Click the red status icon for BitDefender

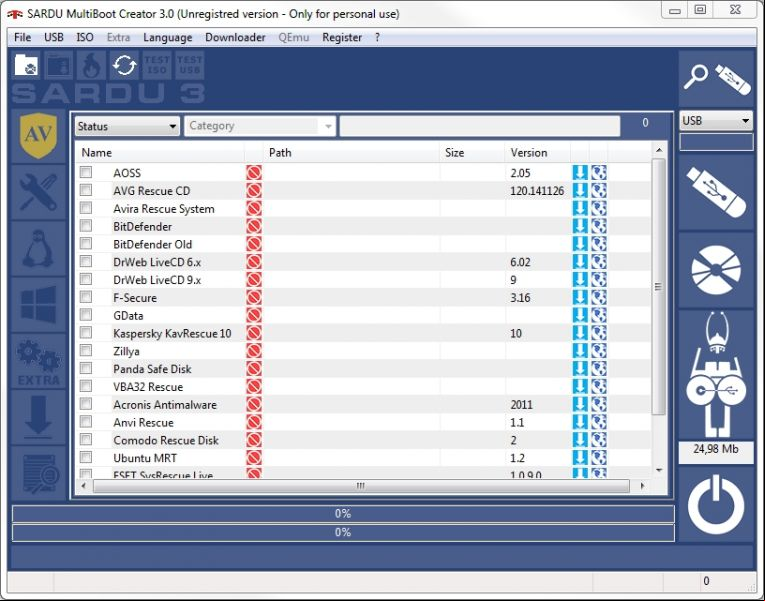tap(254, 226)
